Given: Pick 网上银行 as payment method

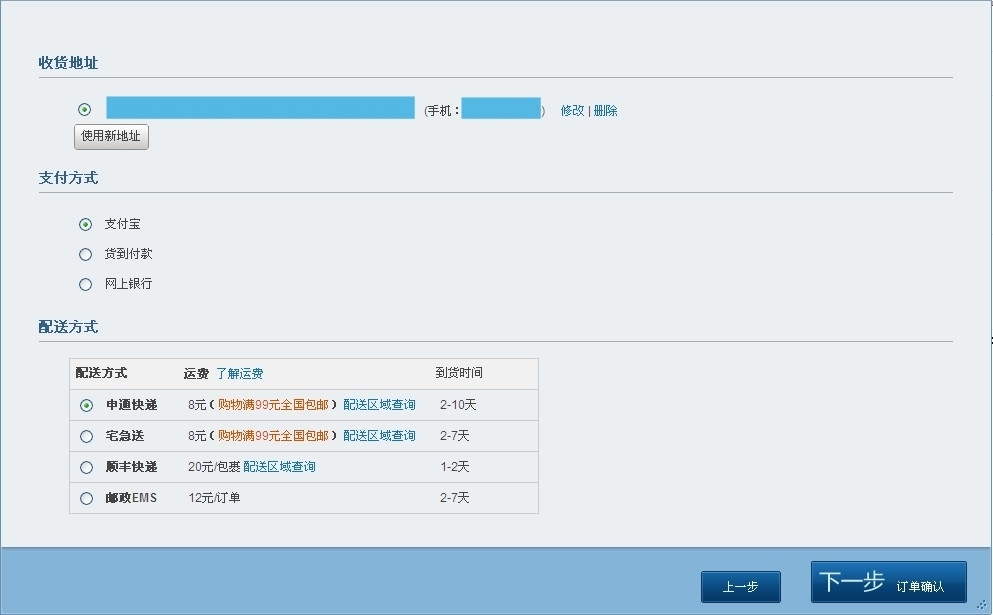Looking at the screenshot, I should pos(85,284).
